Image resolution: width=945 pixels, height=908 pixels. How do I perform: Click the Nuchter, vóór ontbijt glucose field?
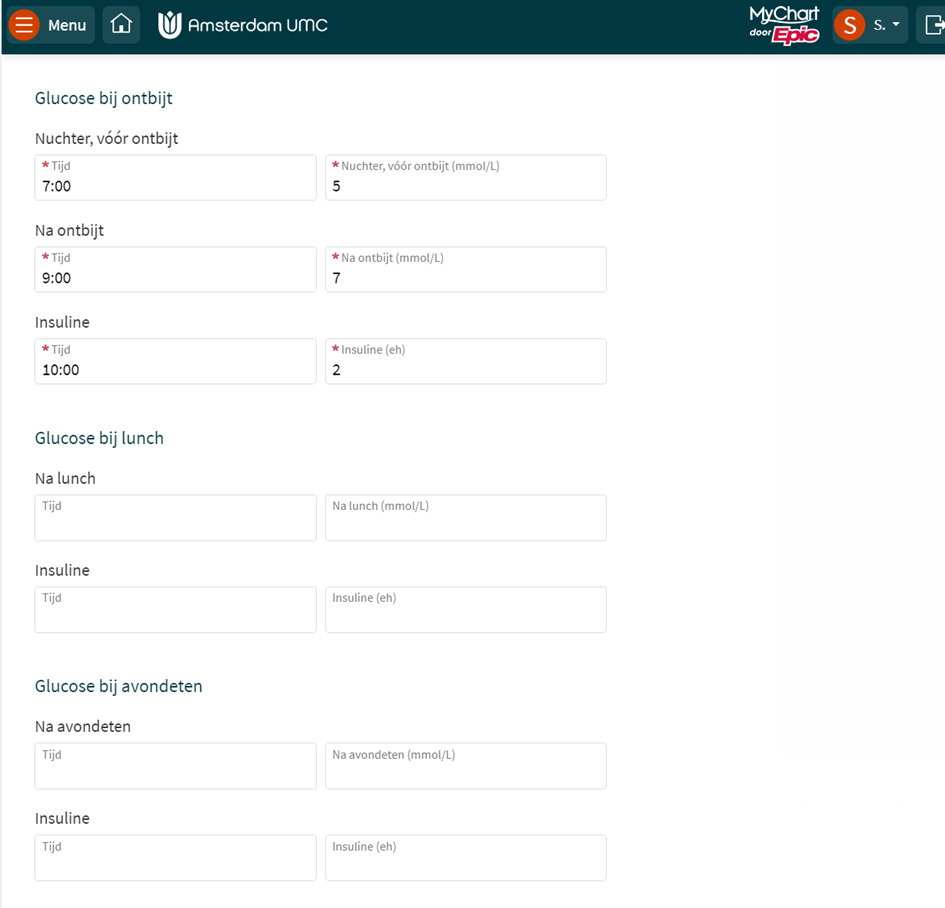click(465, 178)
